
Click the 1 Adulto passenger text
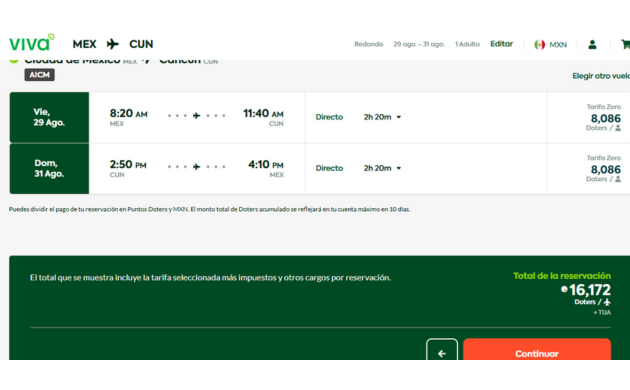click(x=467, y=44)
